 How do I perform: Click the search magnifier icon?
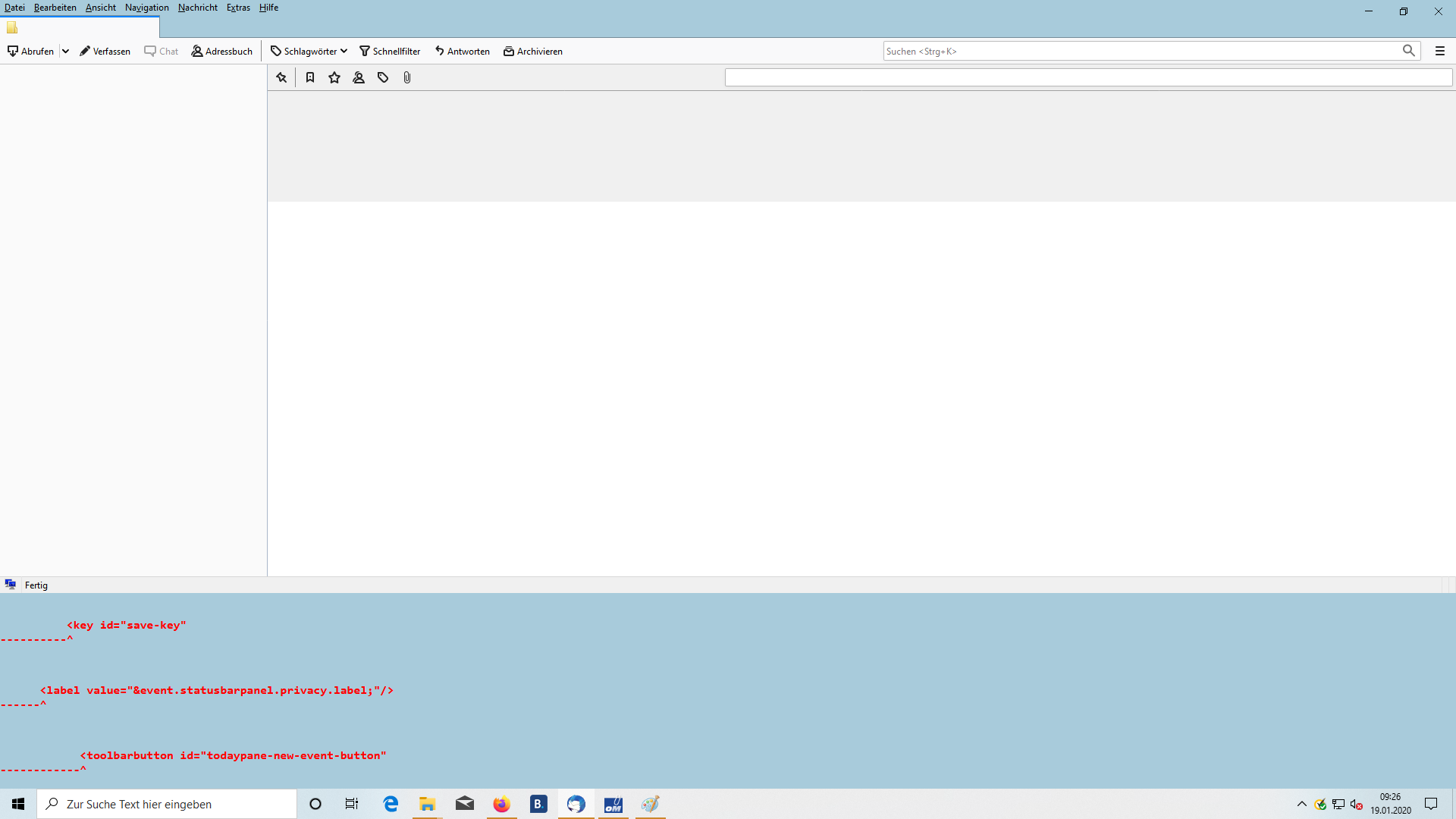[1408, 51]
